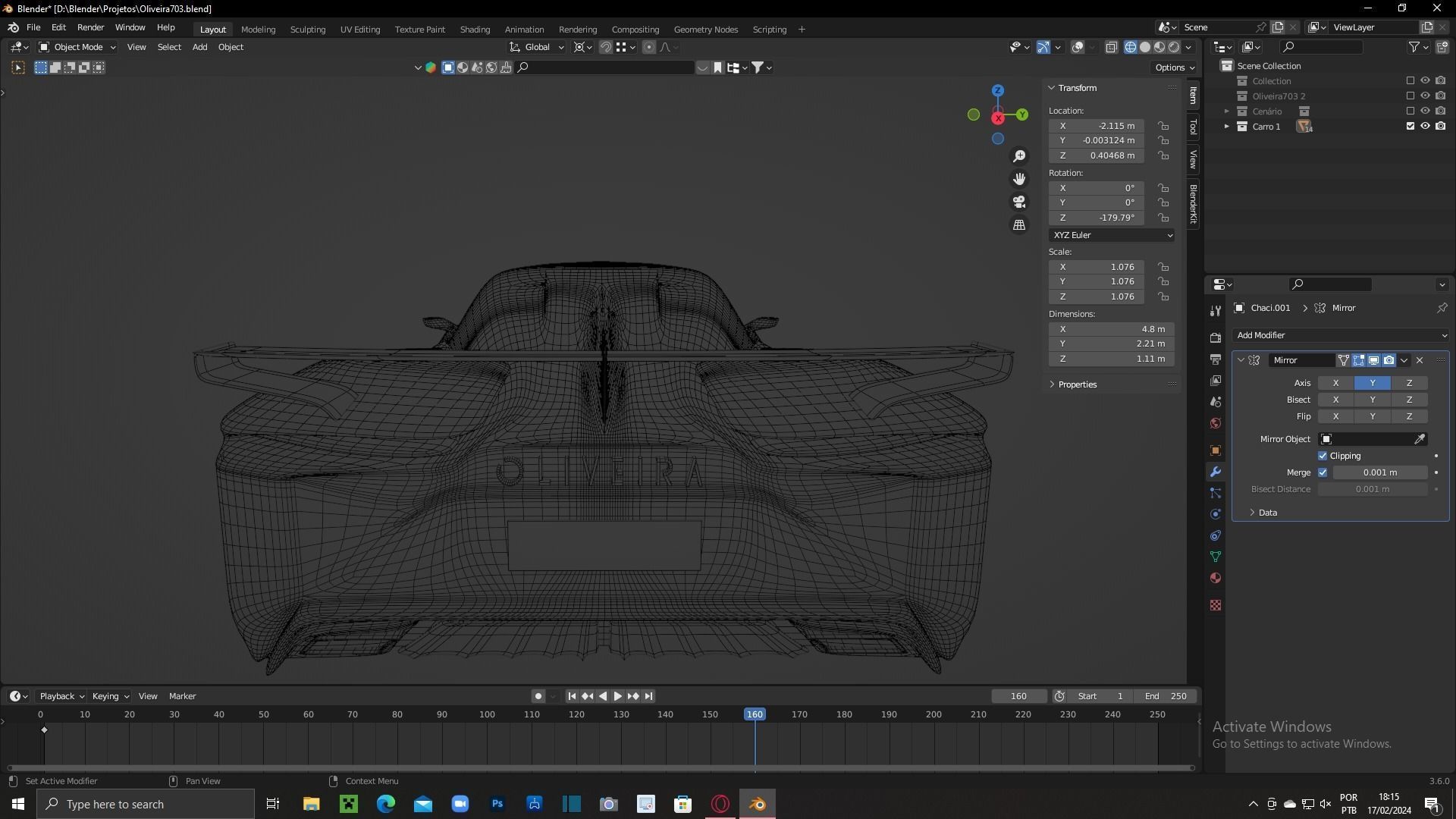The image size is (1456, 819).
Task: Remove the Mirror modifier with X
Action: pyautogui.click(x=1420, y=360)
